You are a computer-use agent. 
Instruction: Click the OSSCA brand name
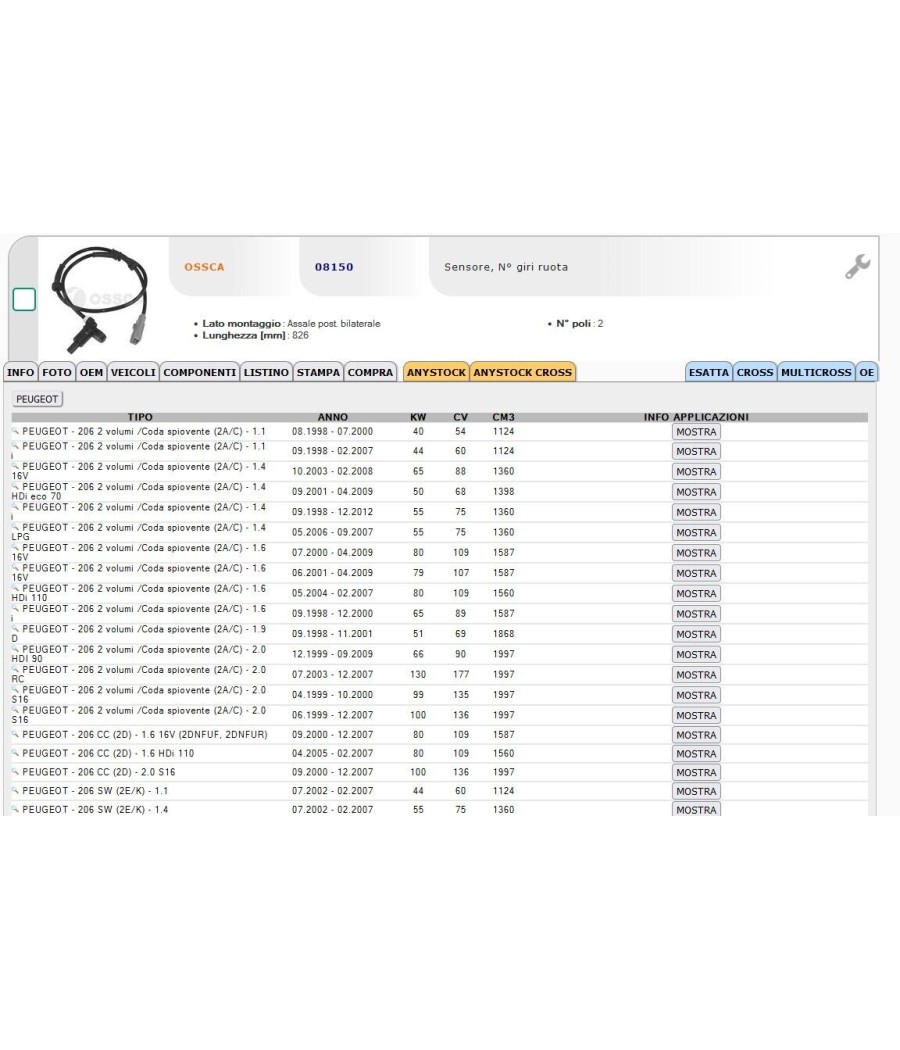[204, 267]
